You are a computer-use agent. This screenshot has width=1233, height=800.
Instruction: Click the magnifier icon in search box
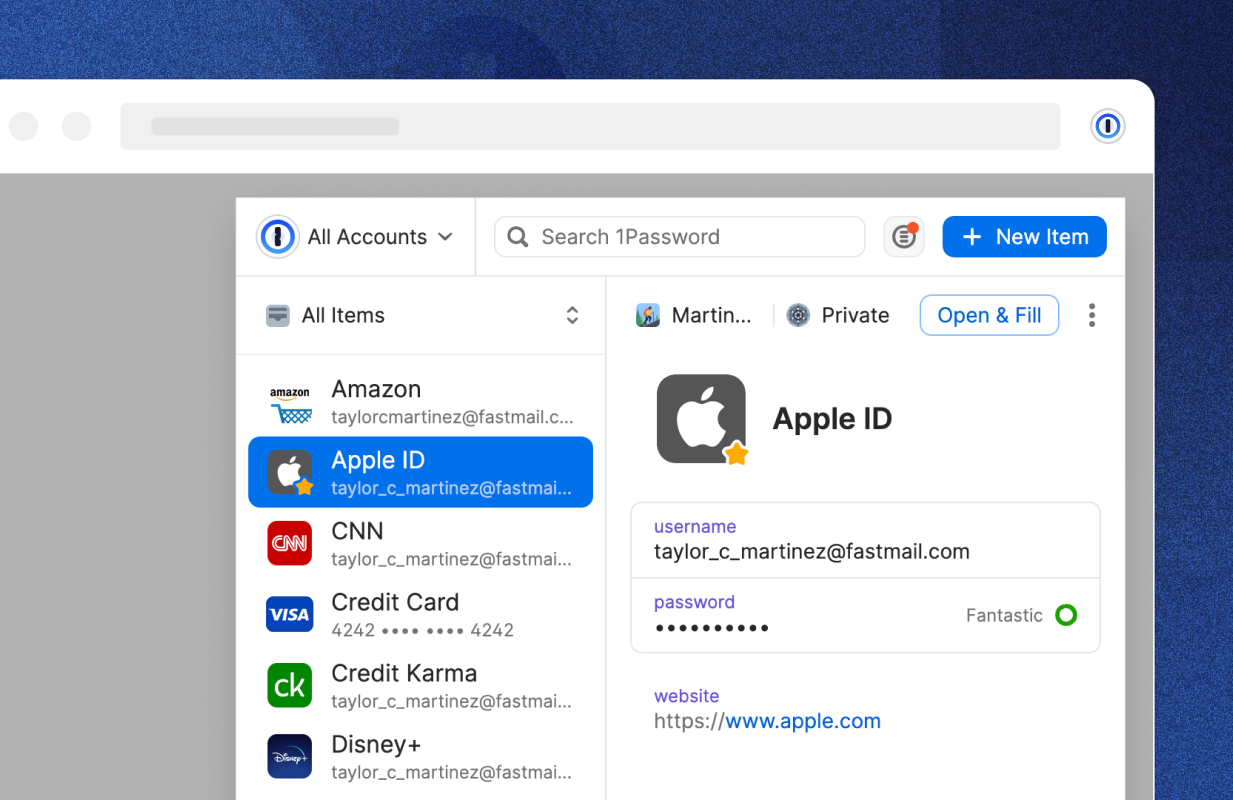click(x=518, y=237)
